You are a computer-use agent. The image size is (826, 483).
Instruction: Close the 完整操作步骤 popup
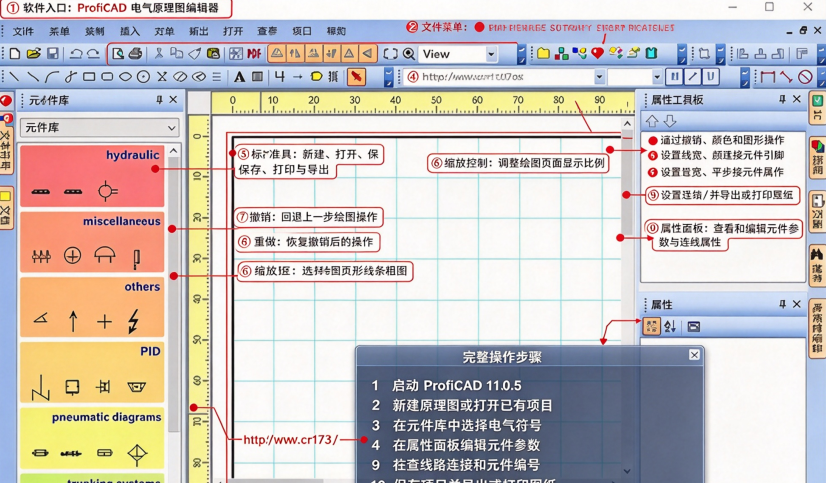(x=694, y=355)
